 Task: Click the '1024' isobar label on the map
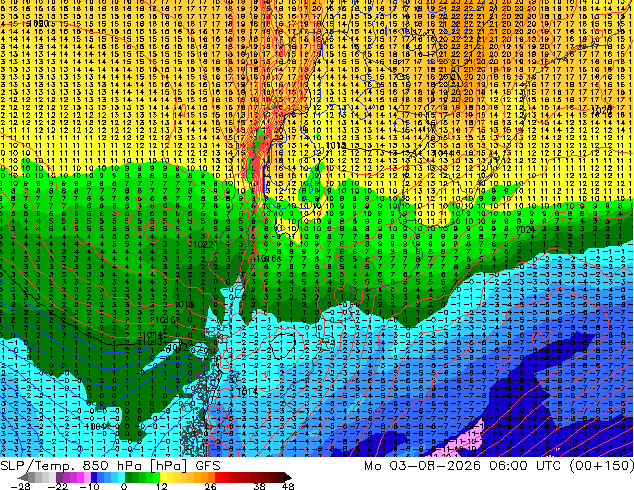pos(526,230)
